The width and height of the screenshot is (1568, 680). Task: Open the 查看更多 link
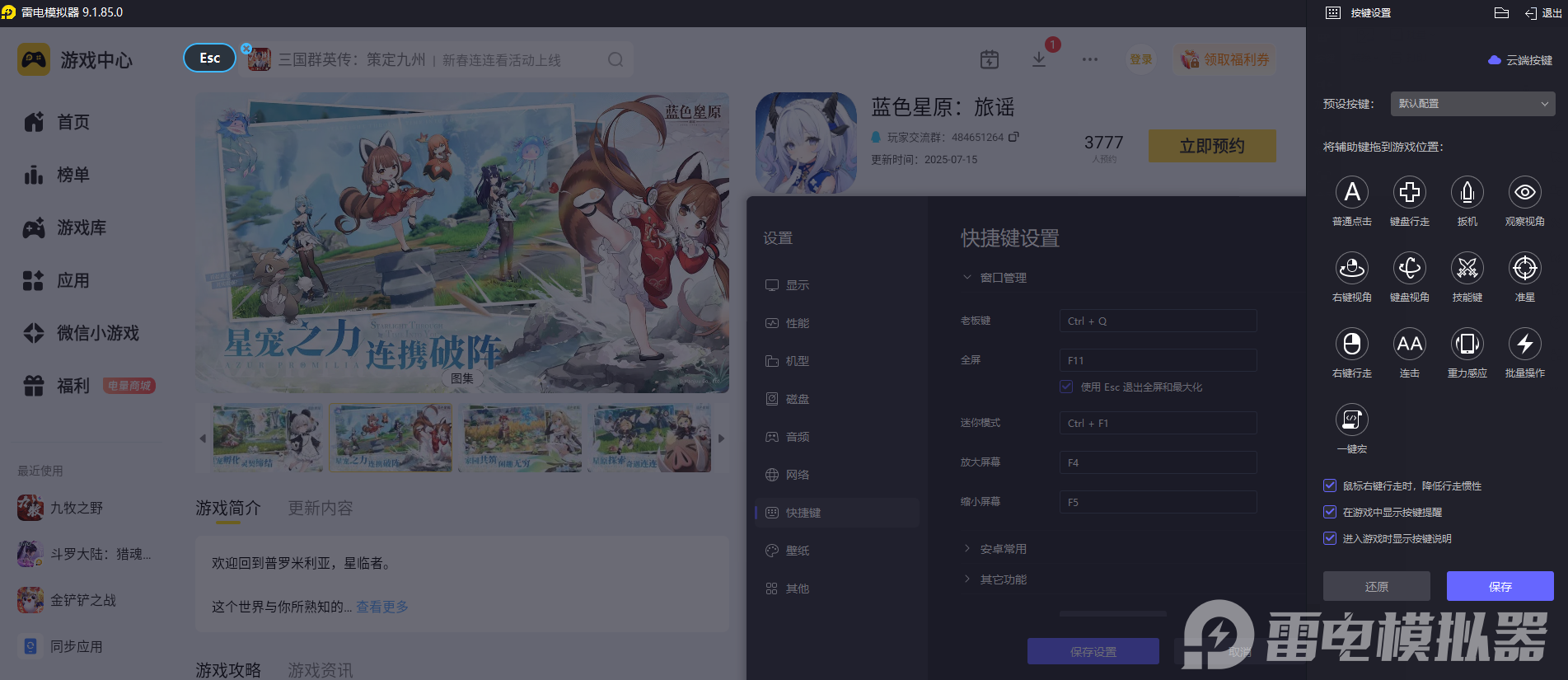pos(382,607)
